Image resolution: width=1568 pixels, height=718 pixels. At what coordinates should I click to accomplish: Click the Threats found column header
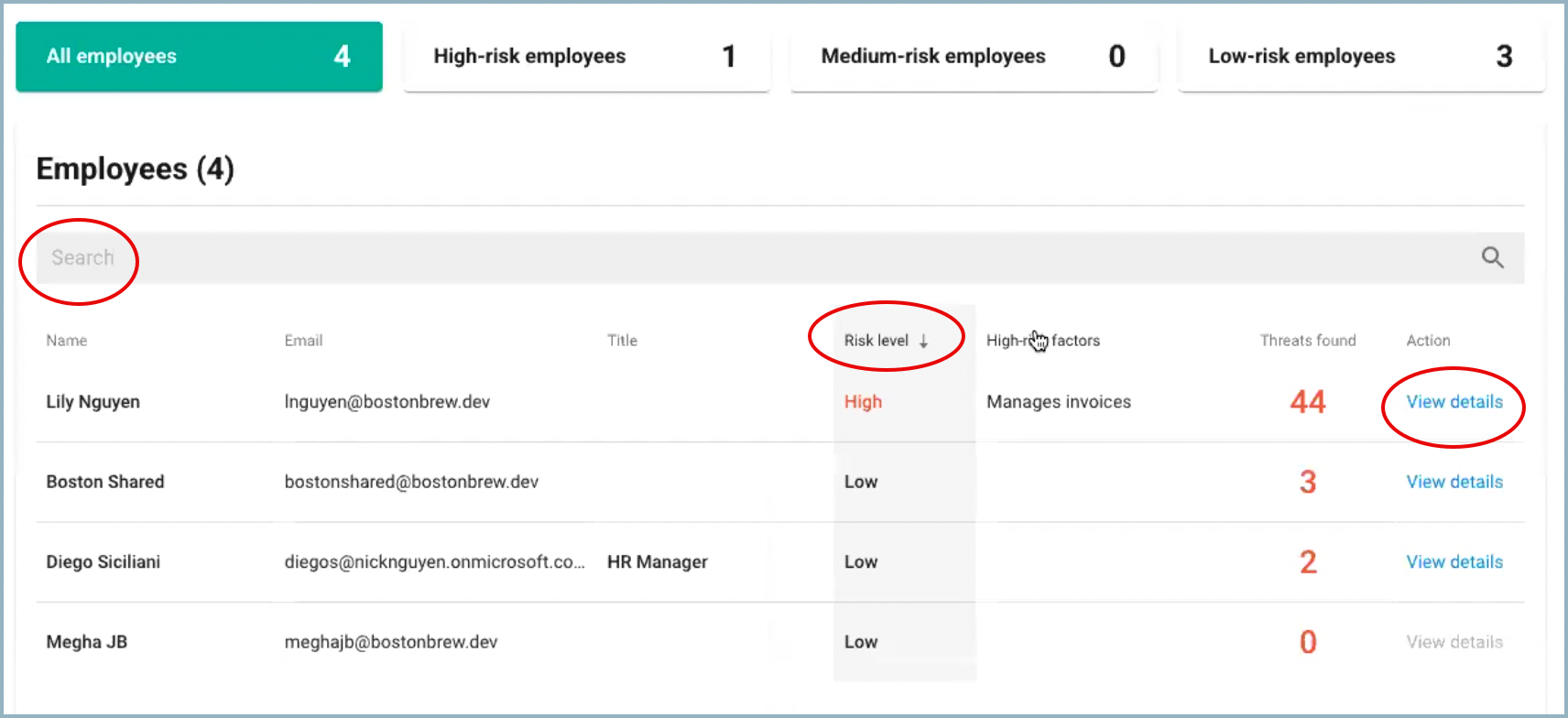(x=1307, y=341)
